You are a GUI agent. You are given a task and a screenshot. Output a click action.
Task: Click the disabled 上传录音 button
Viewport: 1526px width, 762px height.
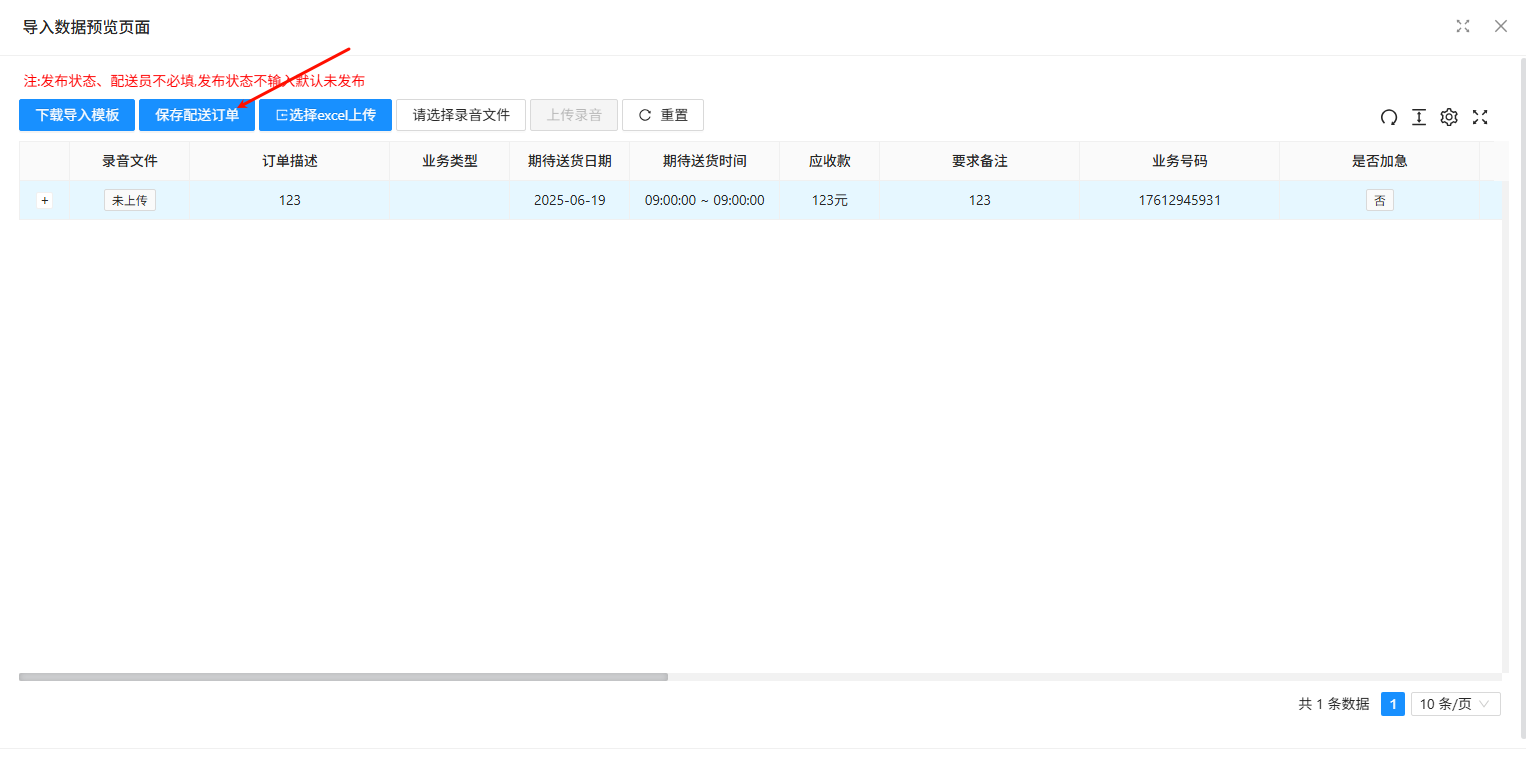tap(574, 115)
